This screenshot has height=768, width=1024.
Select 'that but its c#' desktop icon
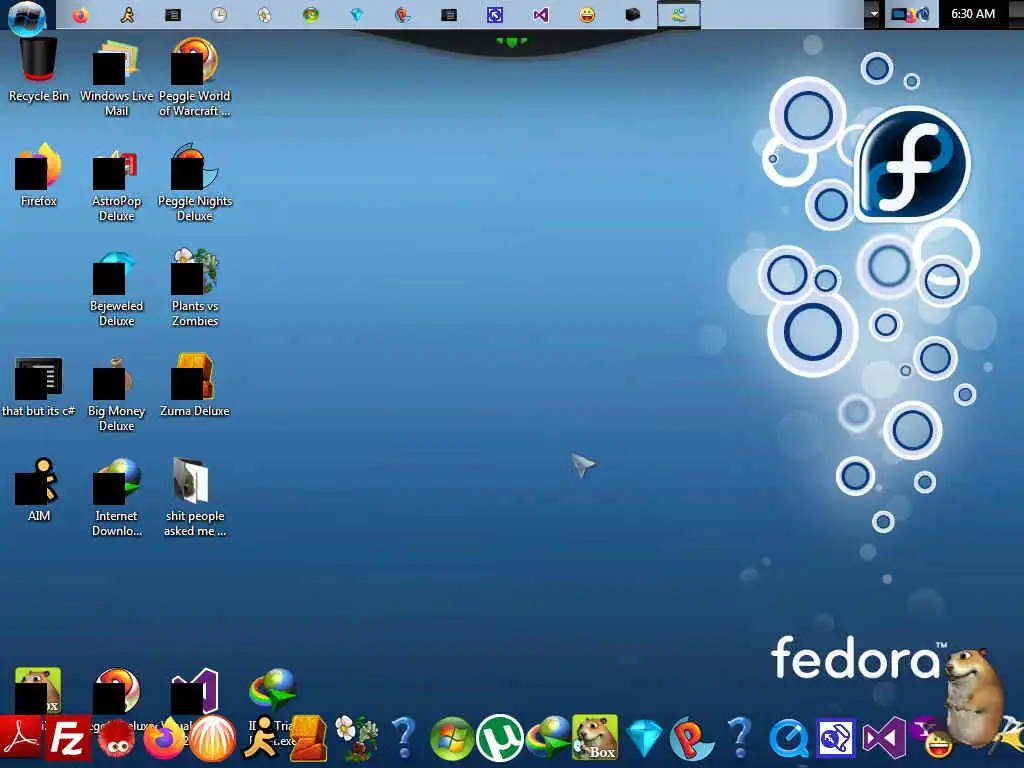coord(39,387)
